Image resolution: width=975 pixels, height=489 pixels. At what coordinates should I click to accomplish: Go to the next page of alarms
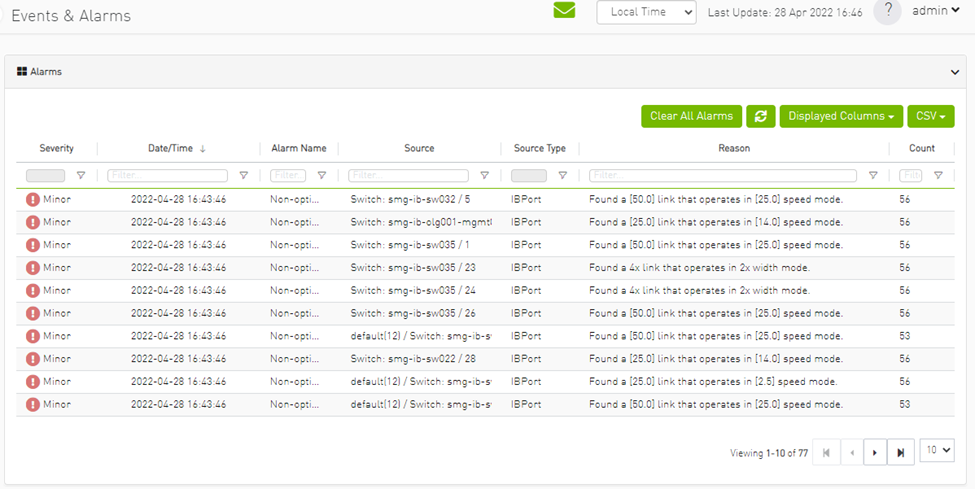(875, 453)
